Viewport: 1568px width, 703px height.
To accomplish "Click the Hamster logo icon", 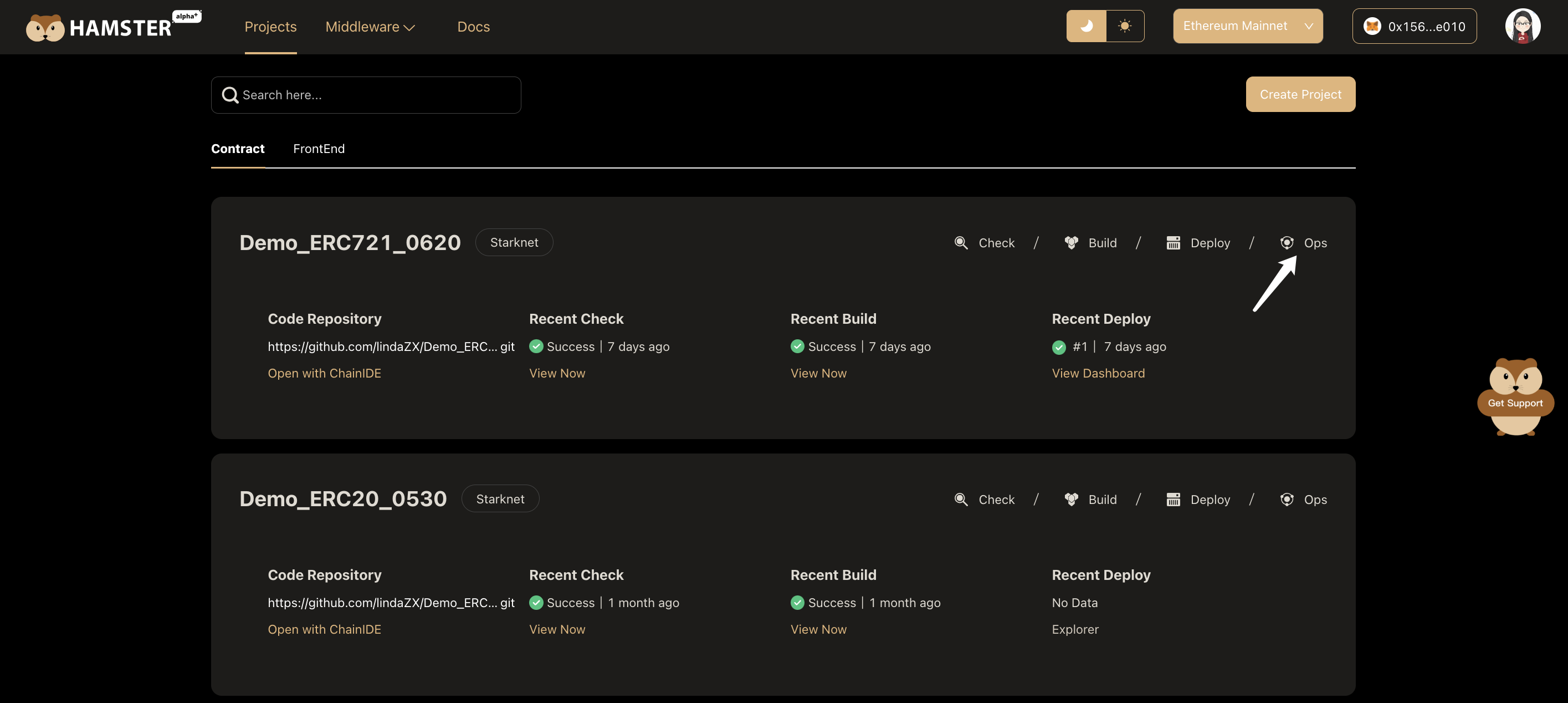I will point(45,27).
